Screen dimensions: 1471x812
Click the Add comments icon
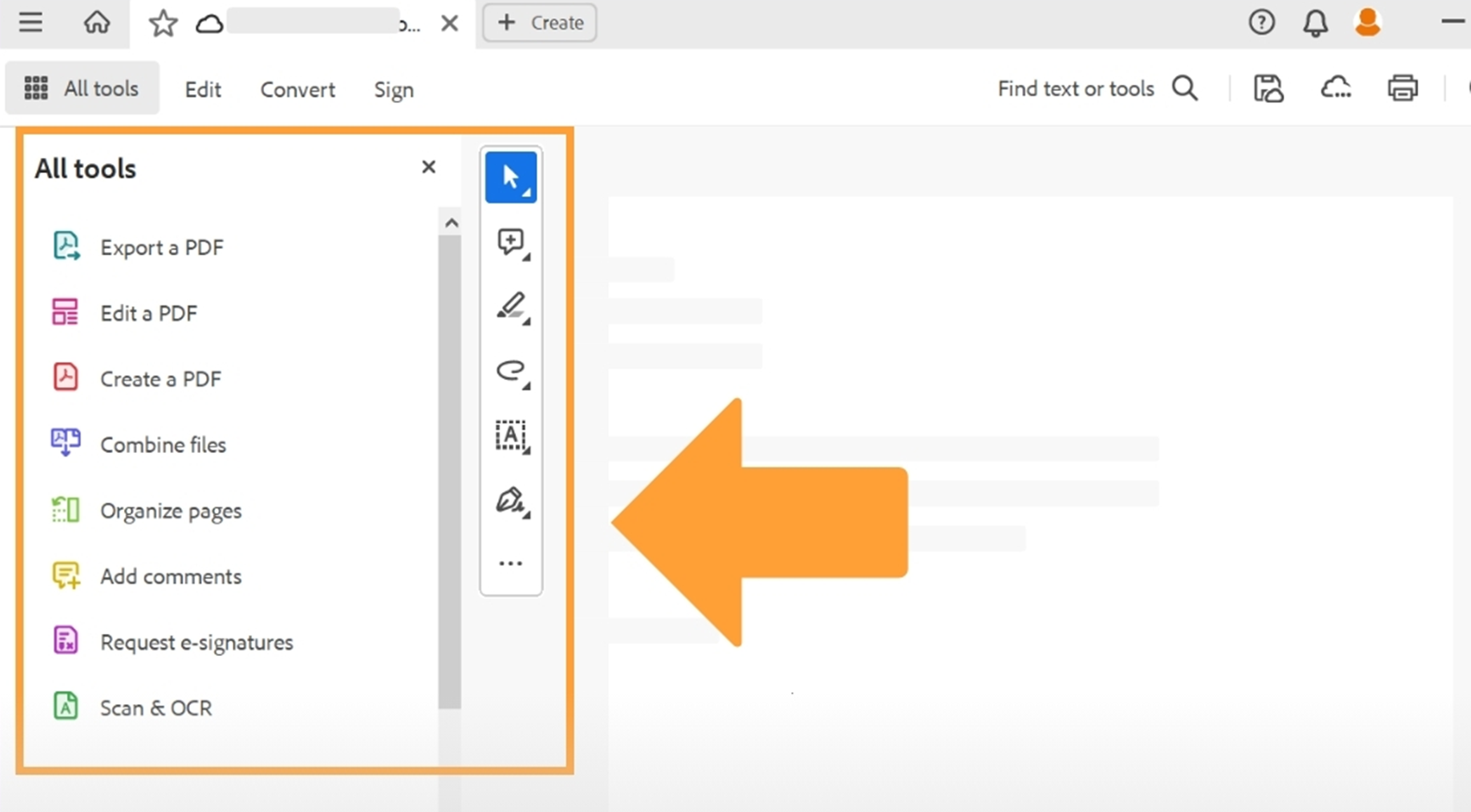pos(66,575)
